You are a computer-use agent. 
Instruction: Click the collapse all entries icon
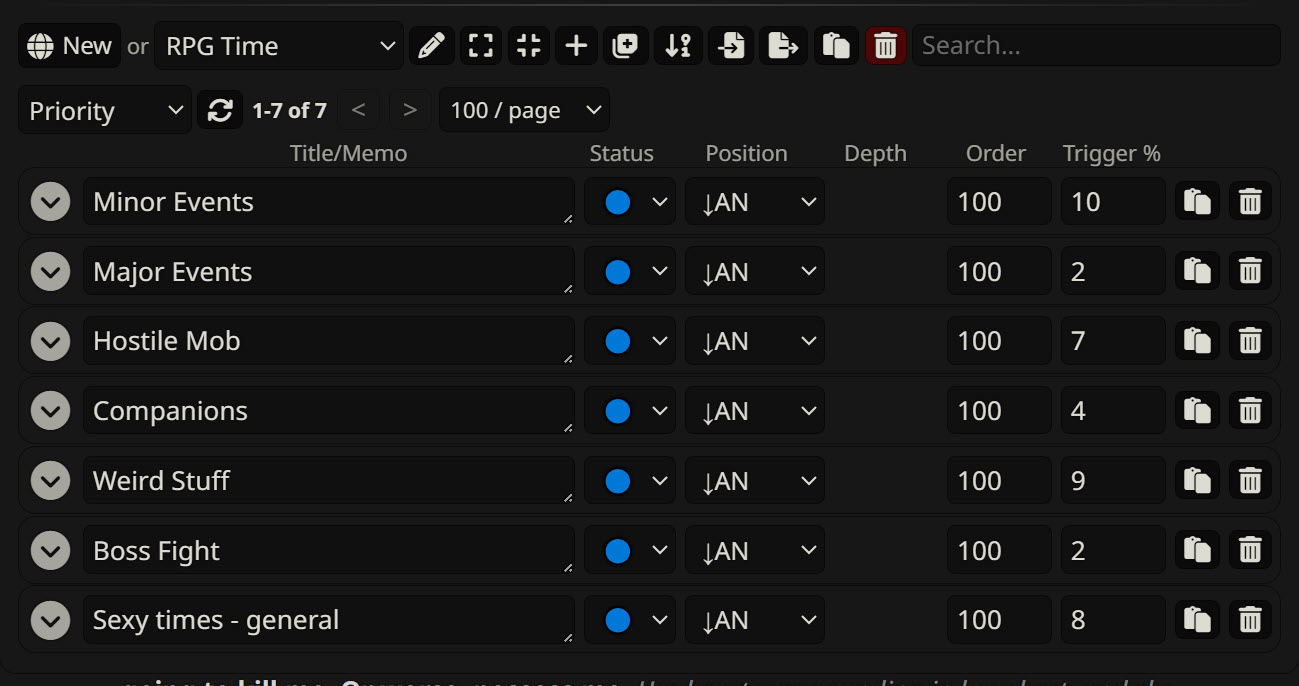(x=529, y=46)
